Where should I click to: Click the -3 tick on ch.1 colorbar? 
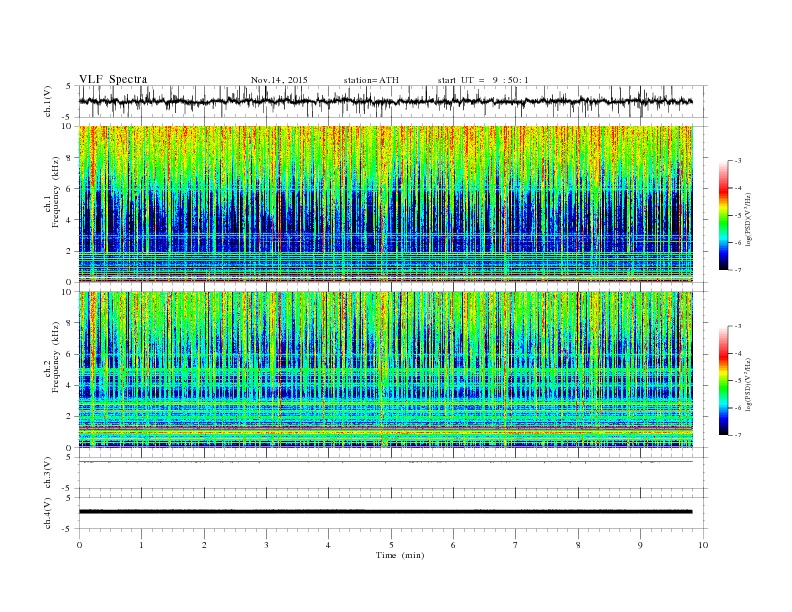[737, 161]
